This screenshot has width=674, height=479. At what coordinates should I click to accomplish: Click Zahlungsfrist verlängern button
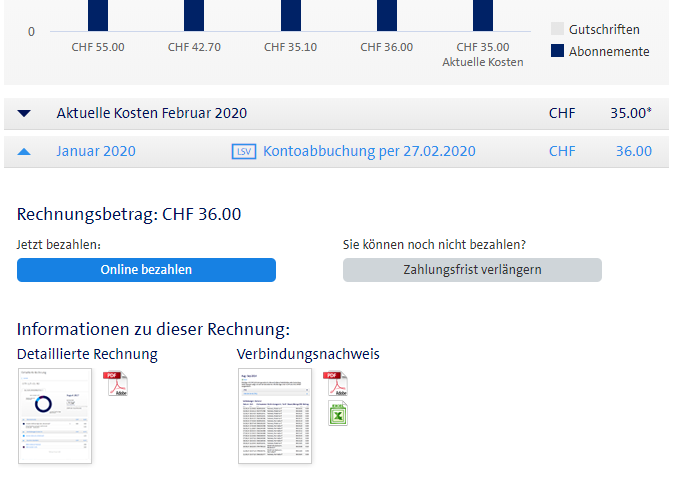[472, 270]
